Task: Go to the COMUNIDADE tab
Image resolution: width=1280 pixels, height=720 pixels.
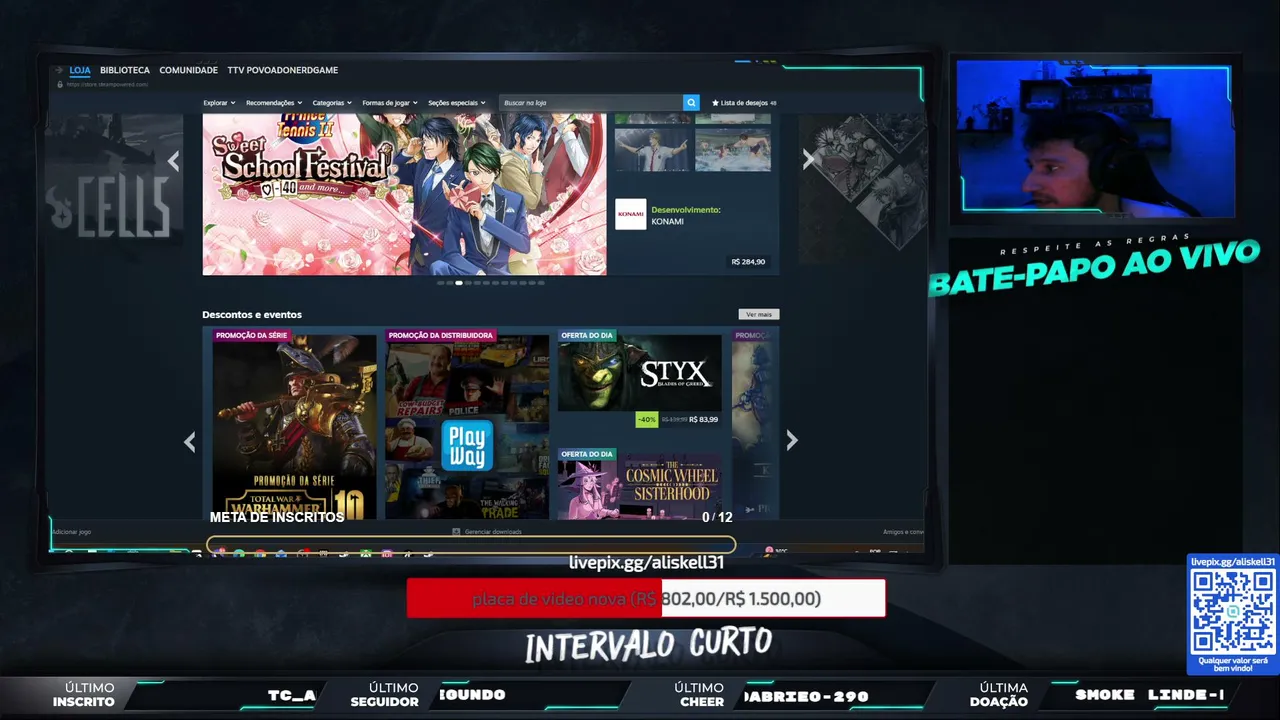Action: tap(188, 70)
